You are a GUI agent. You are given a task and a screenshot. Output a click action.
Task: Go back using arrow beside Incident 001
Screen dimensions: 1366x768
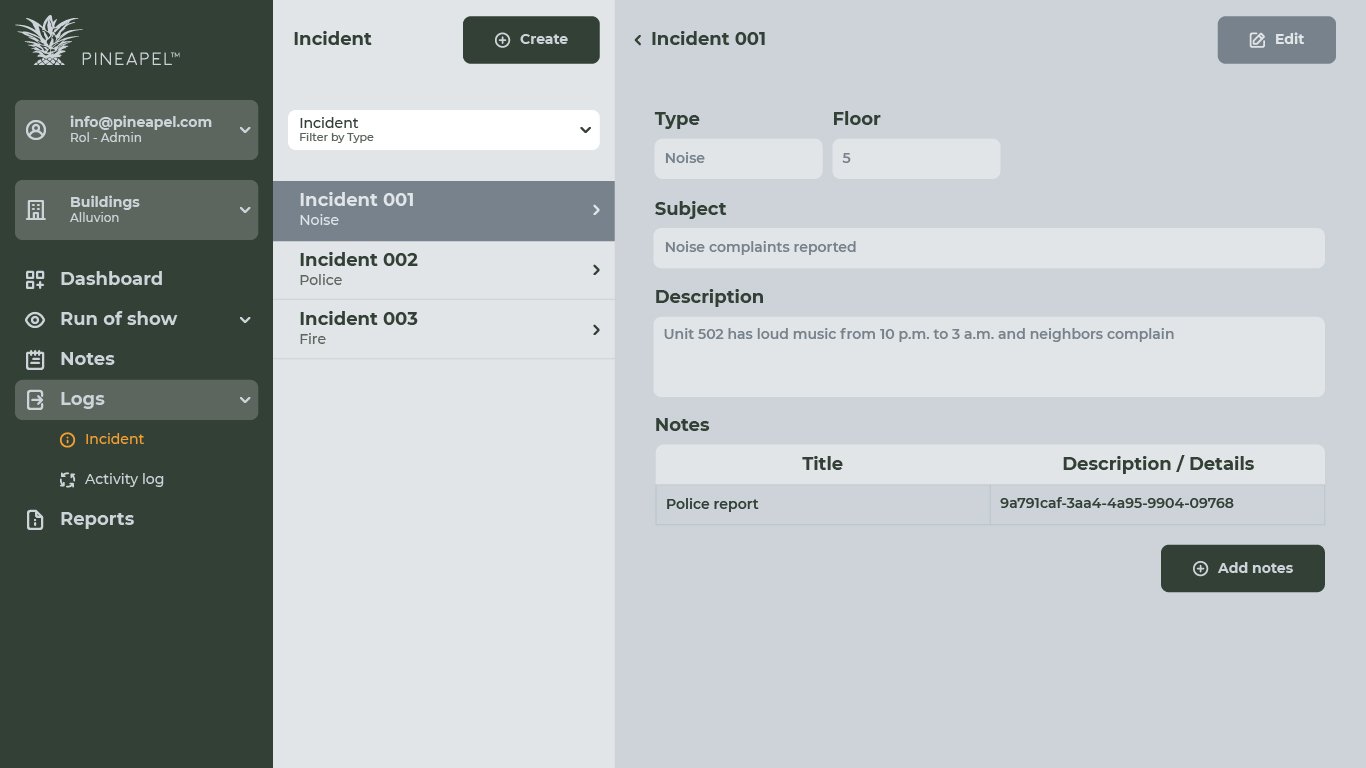[x=638, y=40]
